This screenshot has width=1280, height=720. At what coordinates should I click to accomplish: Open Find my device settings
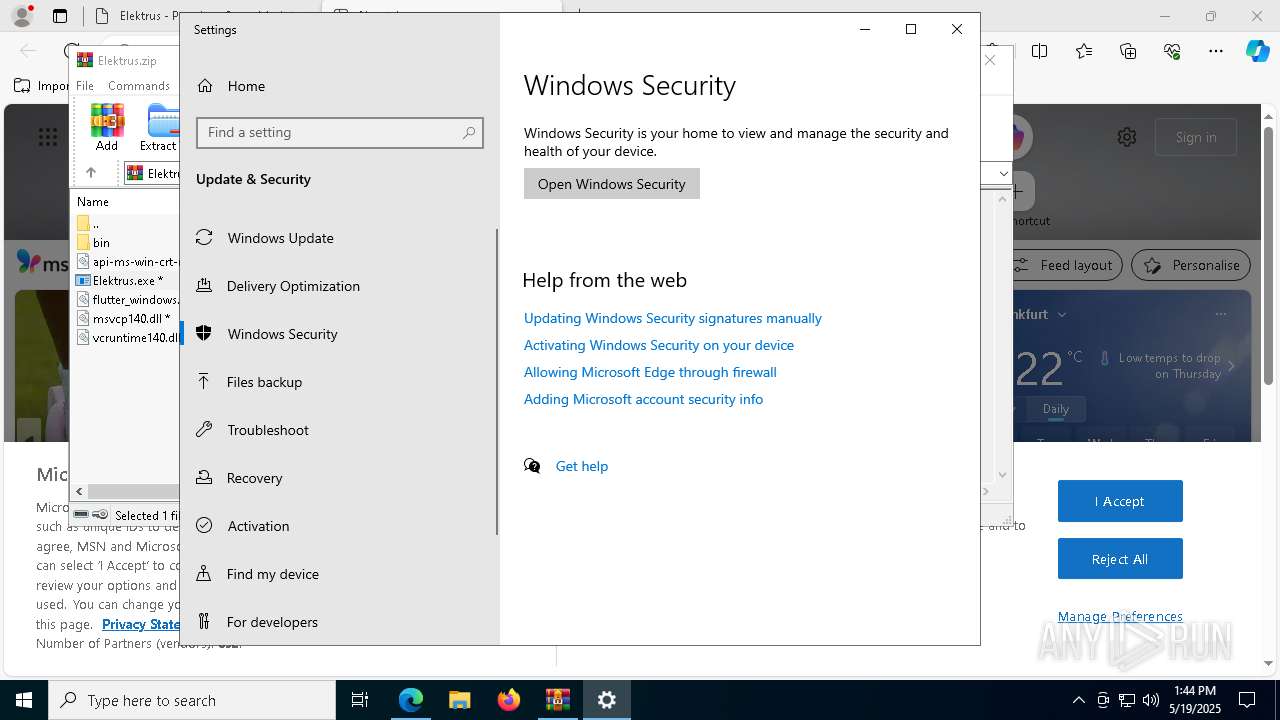coord(340,574)
